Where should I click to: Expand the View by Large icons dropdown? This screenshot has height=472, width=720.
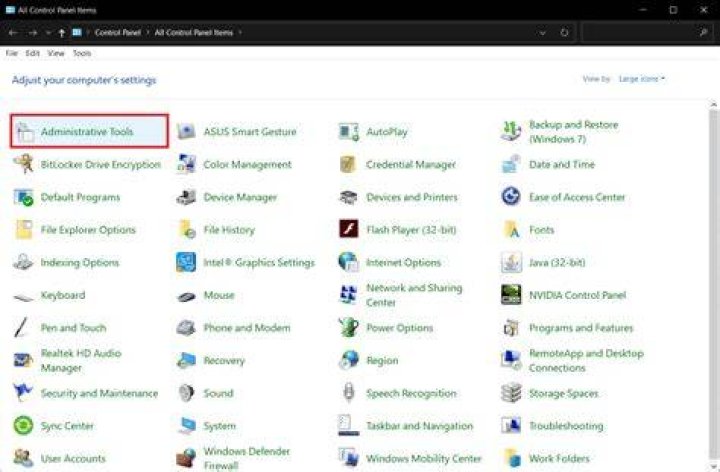[642, 79]
